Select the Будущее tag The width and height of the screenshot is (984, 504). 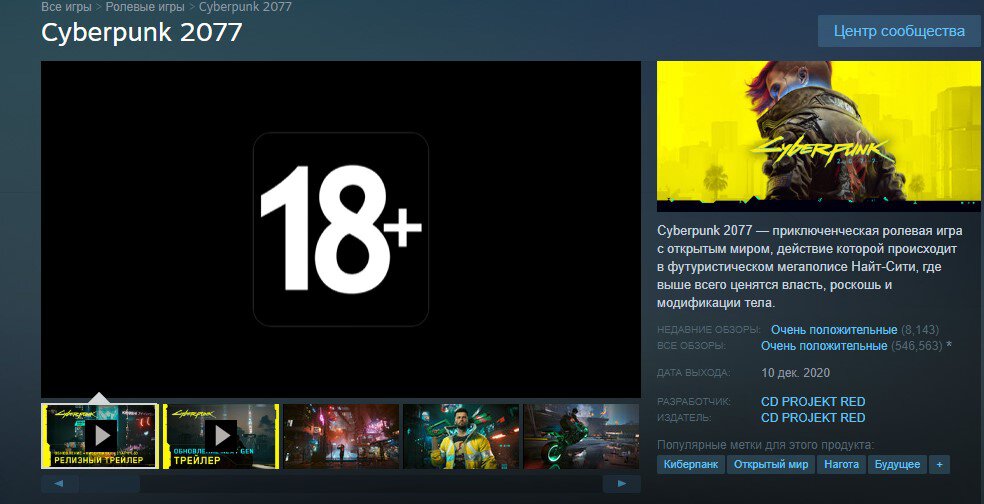pos(899,464)
